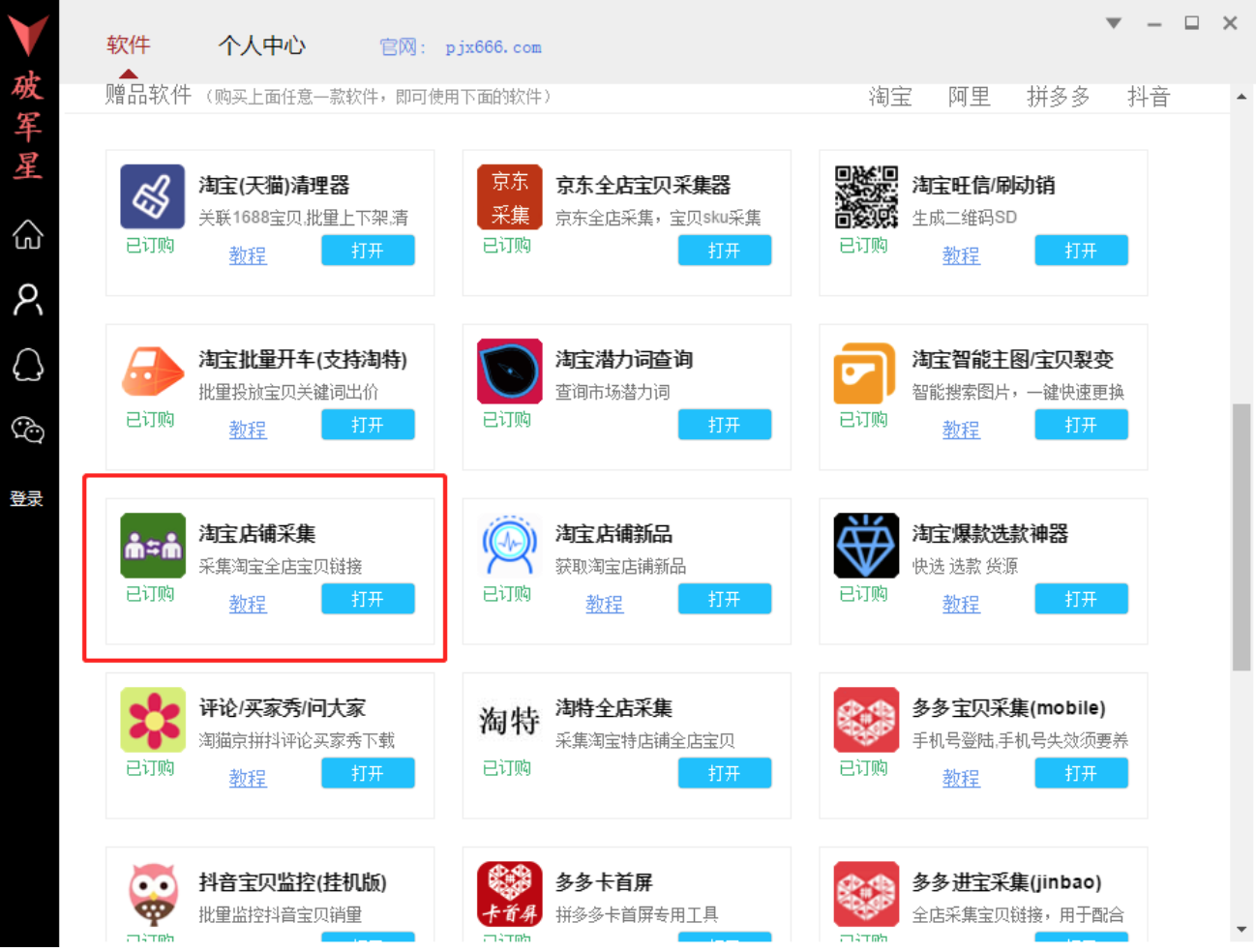The width and height of the screenshot is (1256, 952).
Task: Click the scrollbar down arrow
Action: pos(1241,930)
